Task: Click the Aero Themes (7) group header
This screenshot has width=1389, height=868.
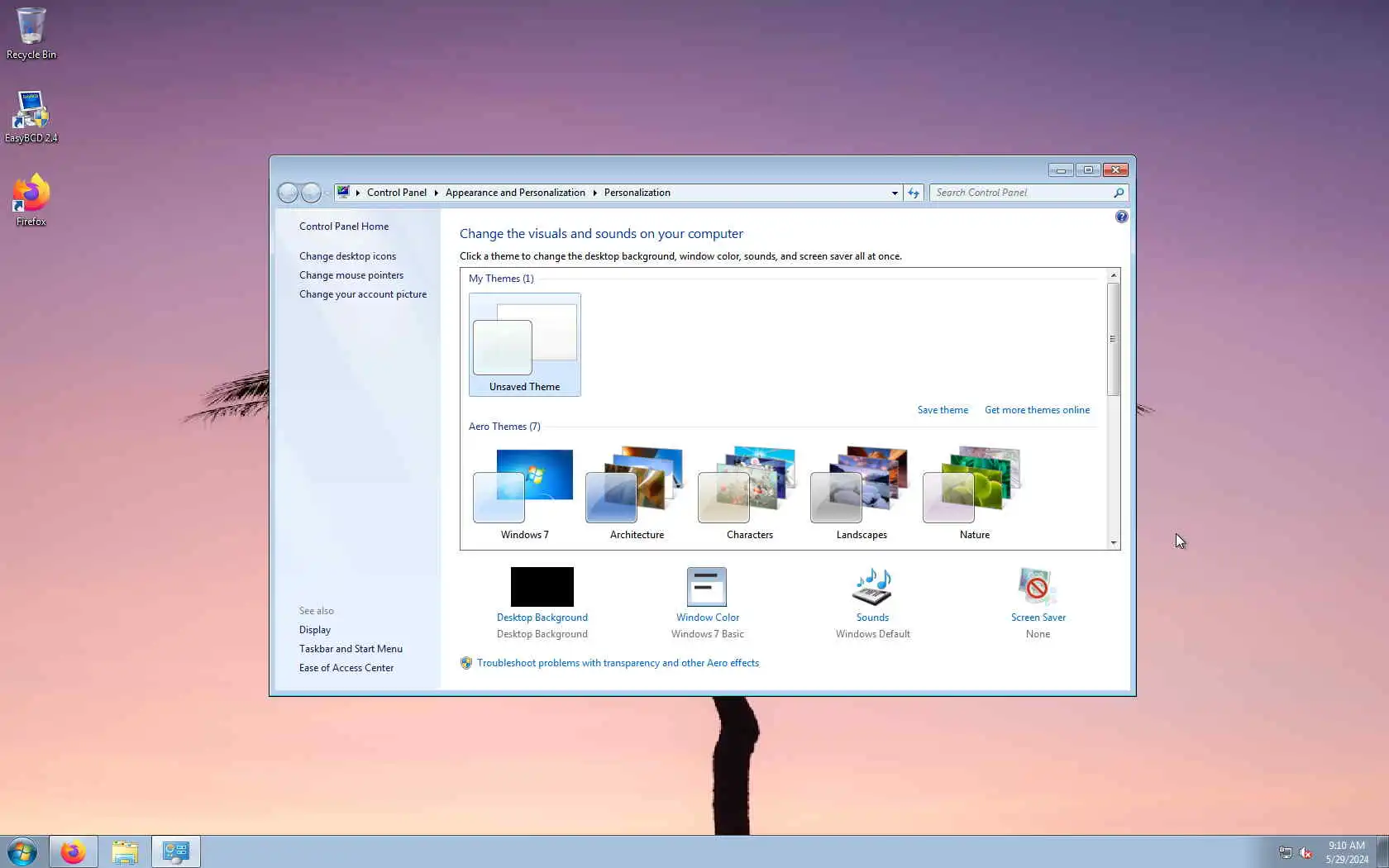Action: [504, 427]
